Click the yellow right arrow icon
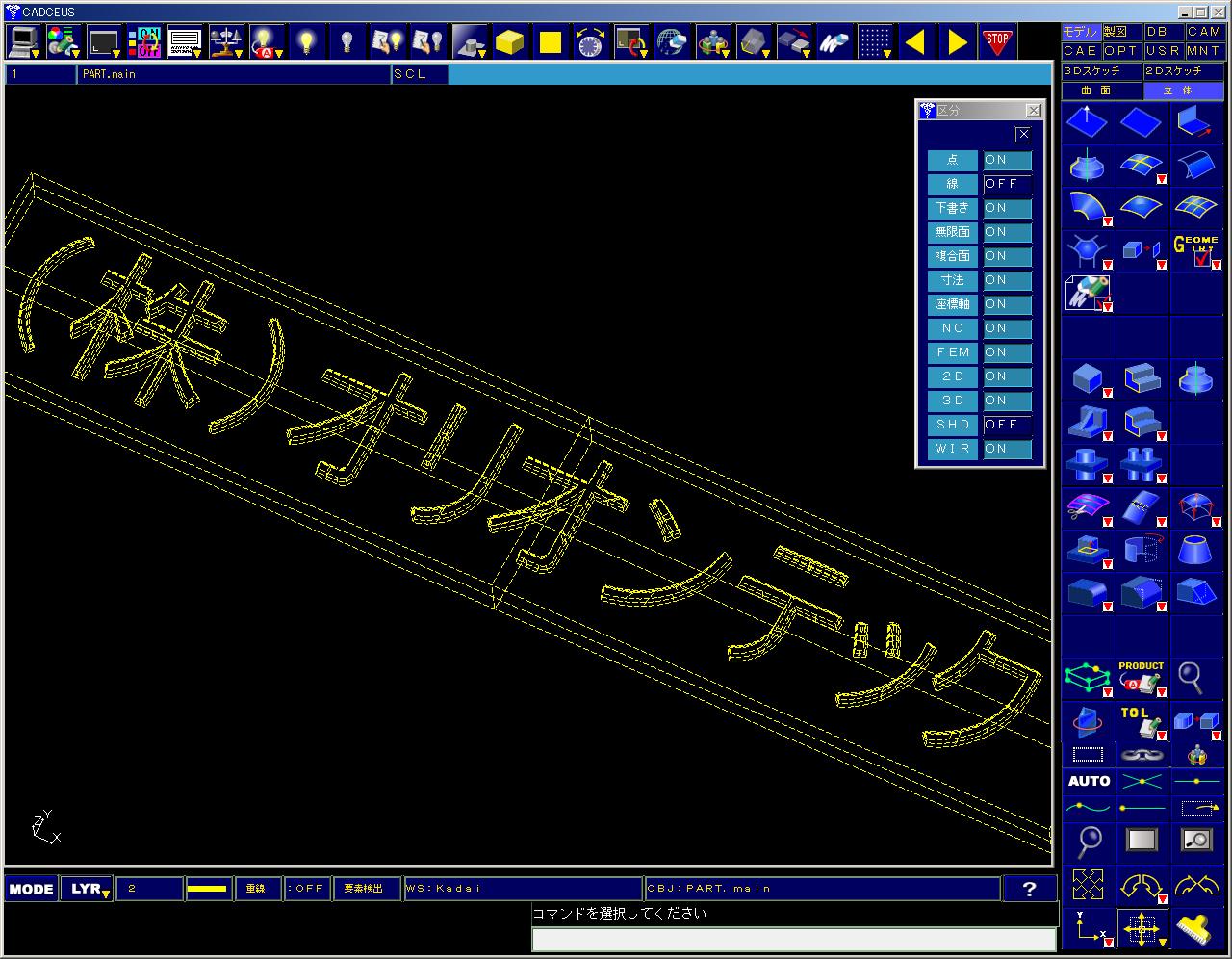The height and width of the screenshot is (959, 1232). click(956, 41)
